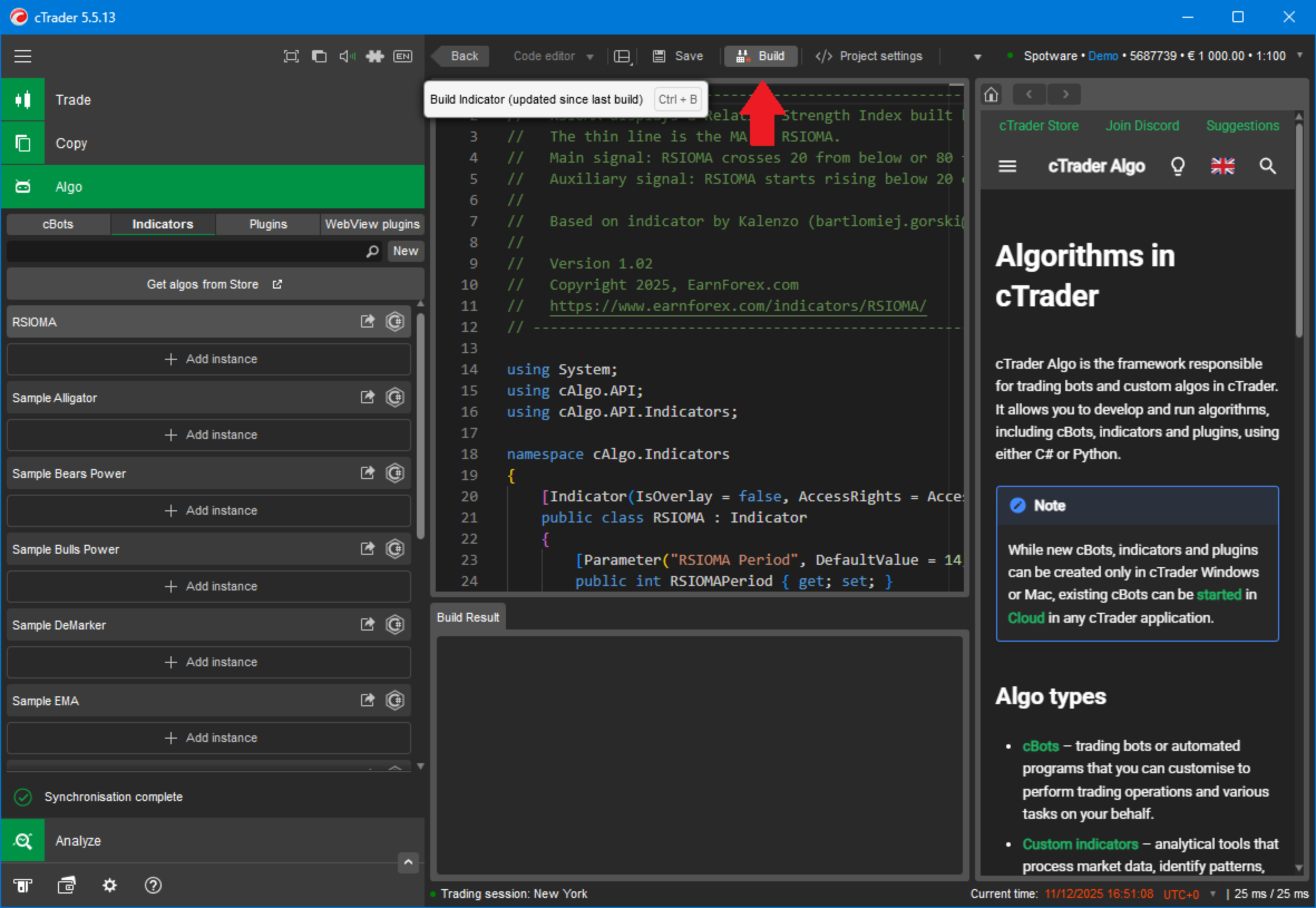Click the Get algos from Store button
The height and width of the screenshot is (908, 1316).
pos(215,284)
